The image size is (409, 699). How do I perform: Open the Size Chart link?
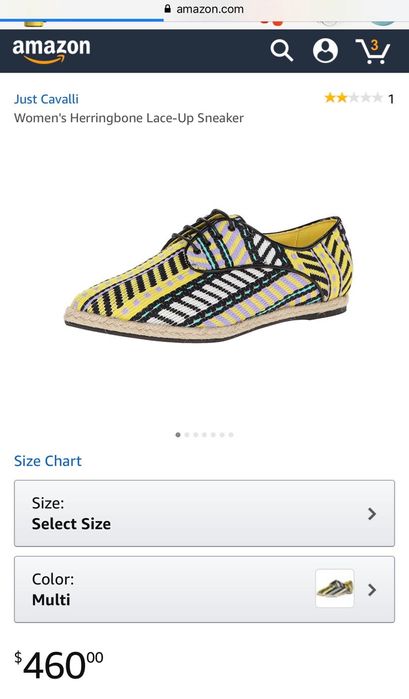click(x=48, y=461)
